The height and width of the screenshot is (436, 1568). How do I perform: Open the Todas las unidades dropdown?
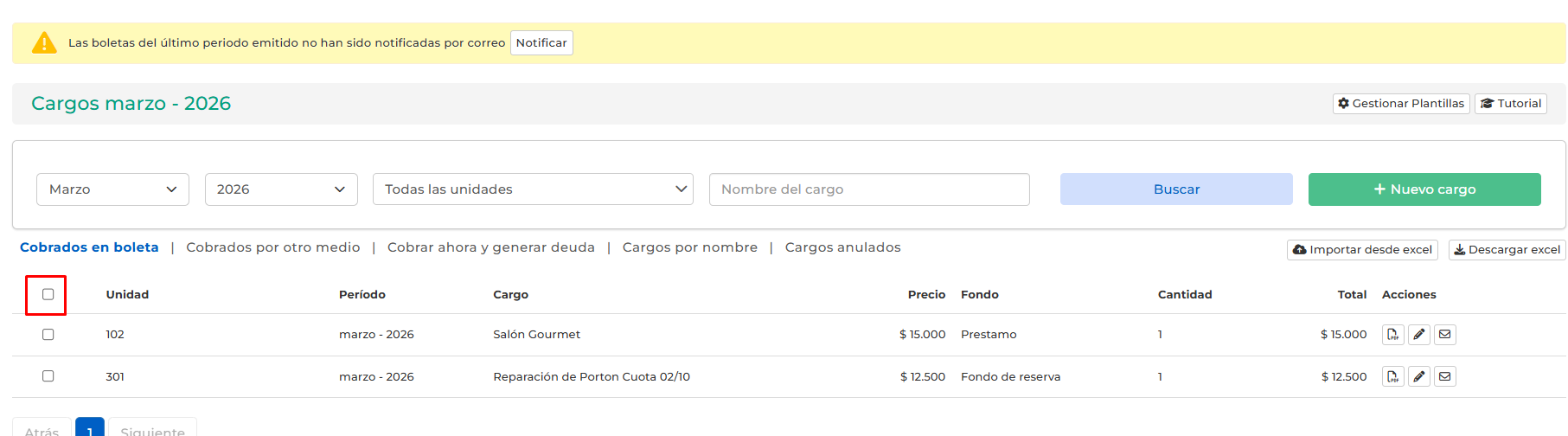pos(533,189)
